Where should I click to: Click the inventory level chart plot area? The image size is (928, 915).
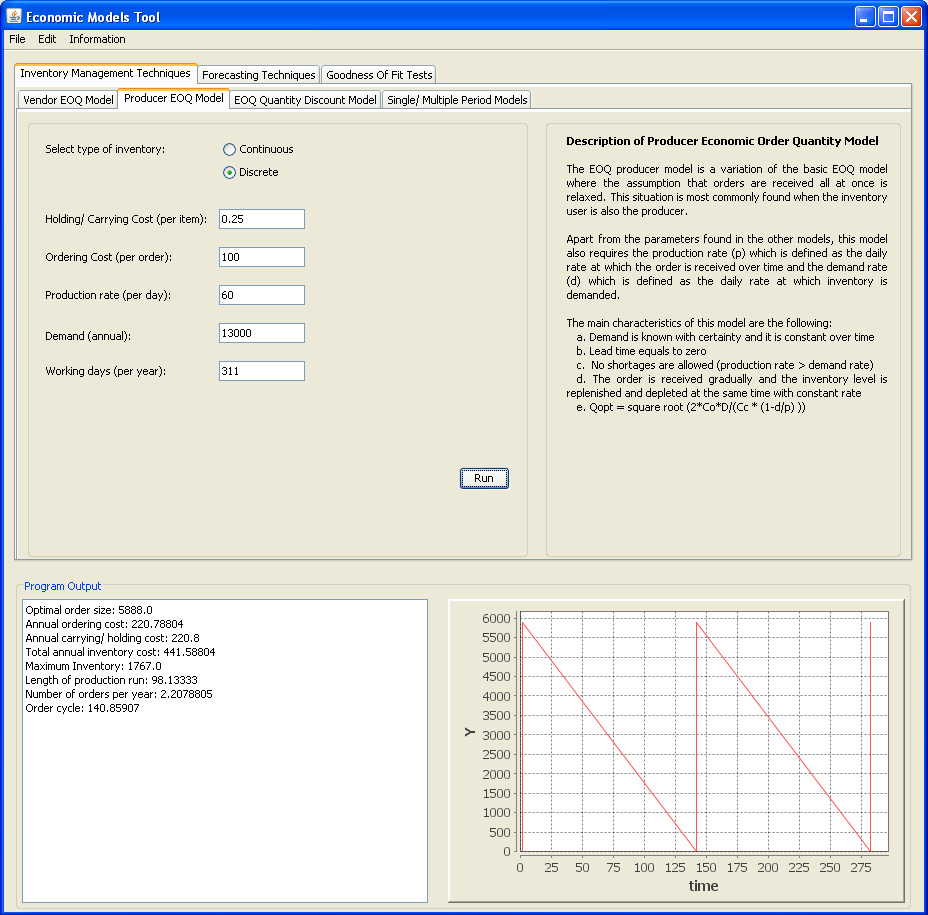tap(704, 733)
